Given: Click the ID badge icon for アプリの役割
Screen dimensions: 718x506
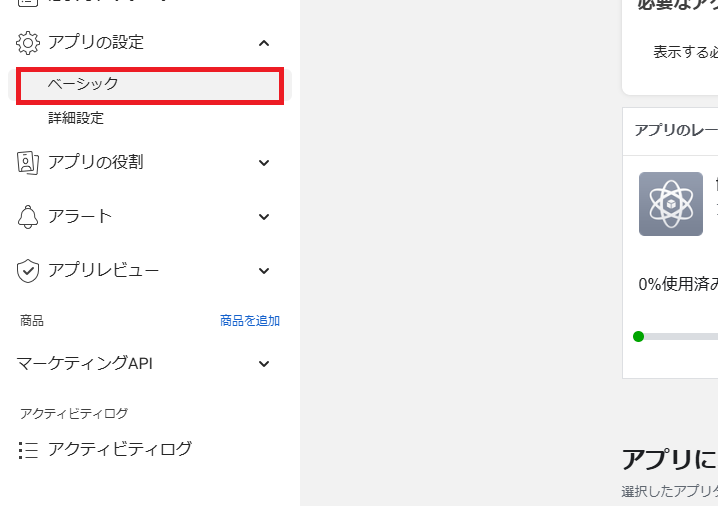Looking at the screenshot, I should coord(28,163).
